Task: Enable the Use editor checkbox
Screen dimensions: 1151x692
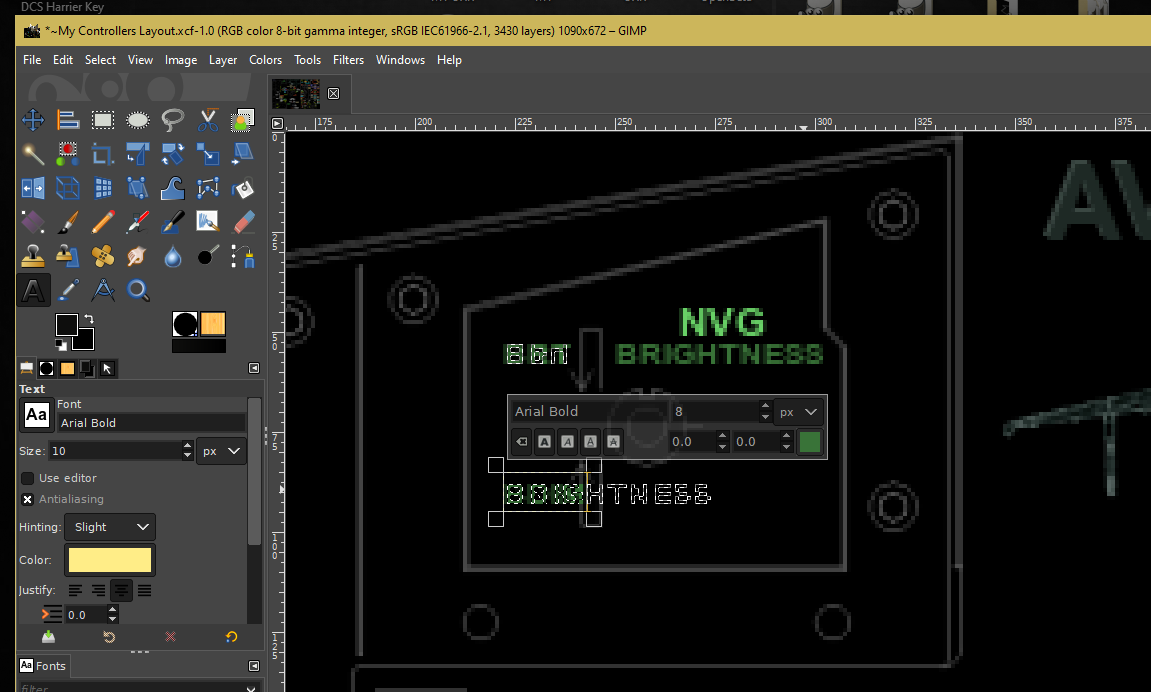Action: point(28,478)
